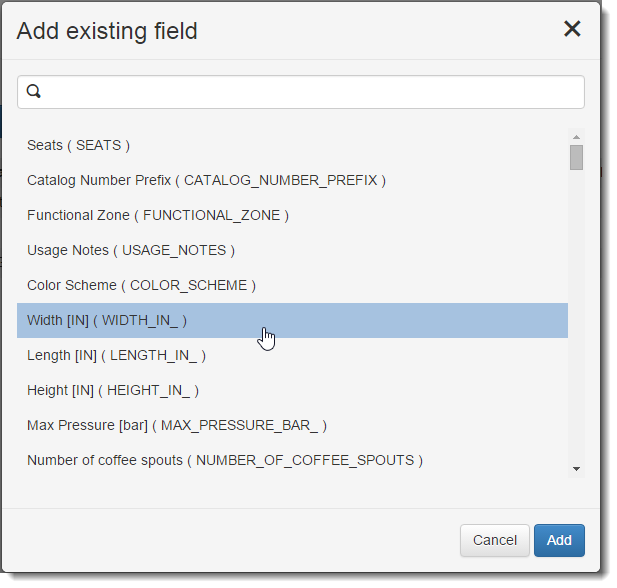Screen dimensions: 617x588
Task: Select the Max Pressure [bar] field
Action: coord(177,425)
